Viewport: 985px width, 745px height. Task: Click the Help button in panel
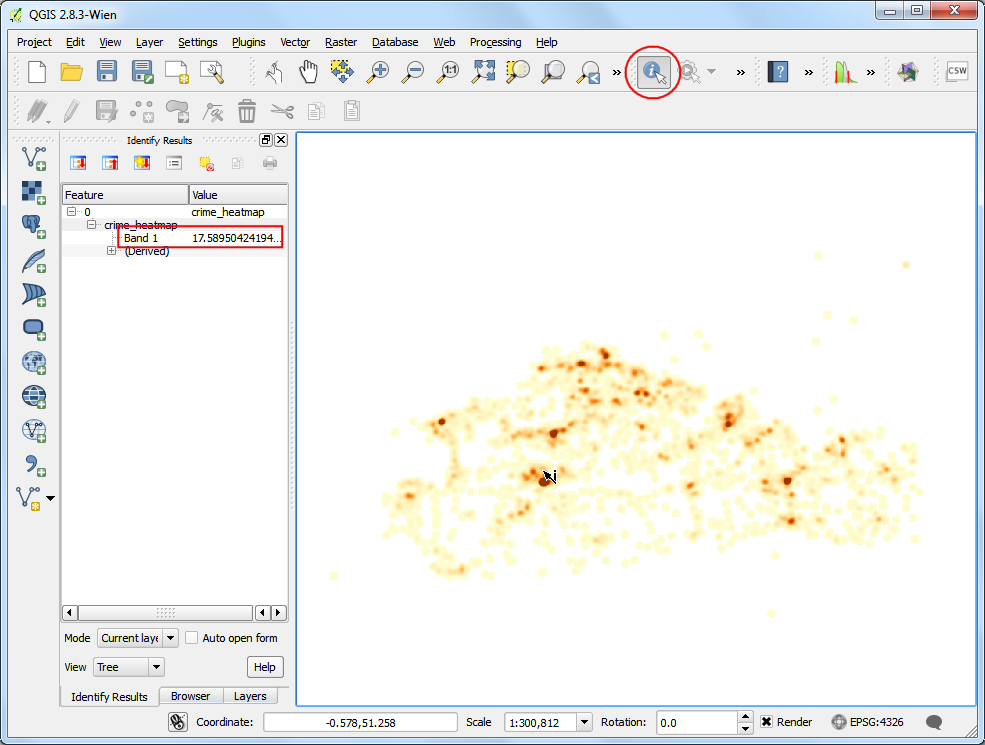tap(264, 667)
